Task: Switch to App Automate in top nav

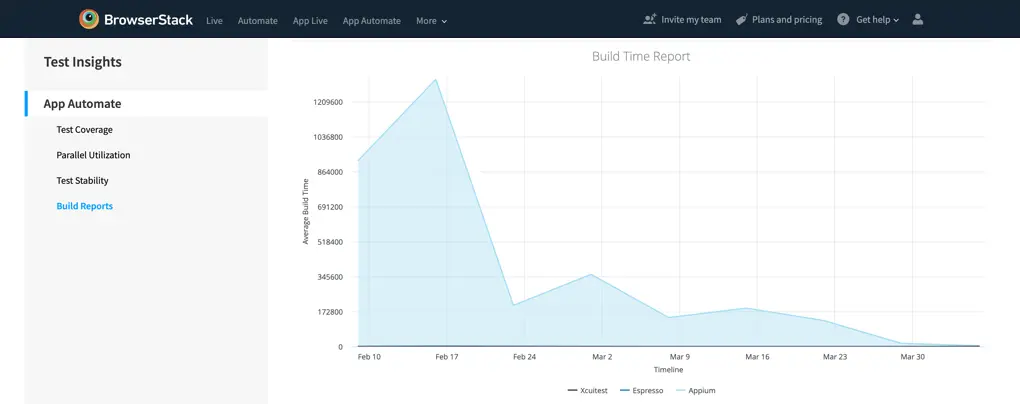Action: pos(371,20)
